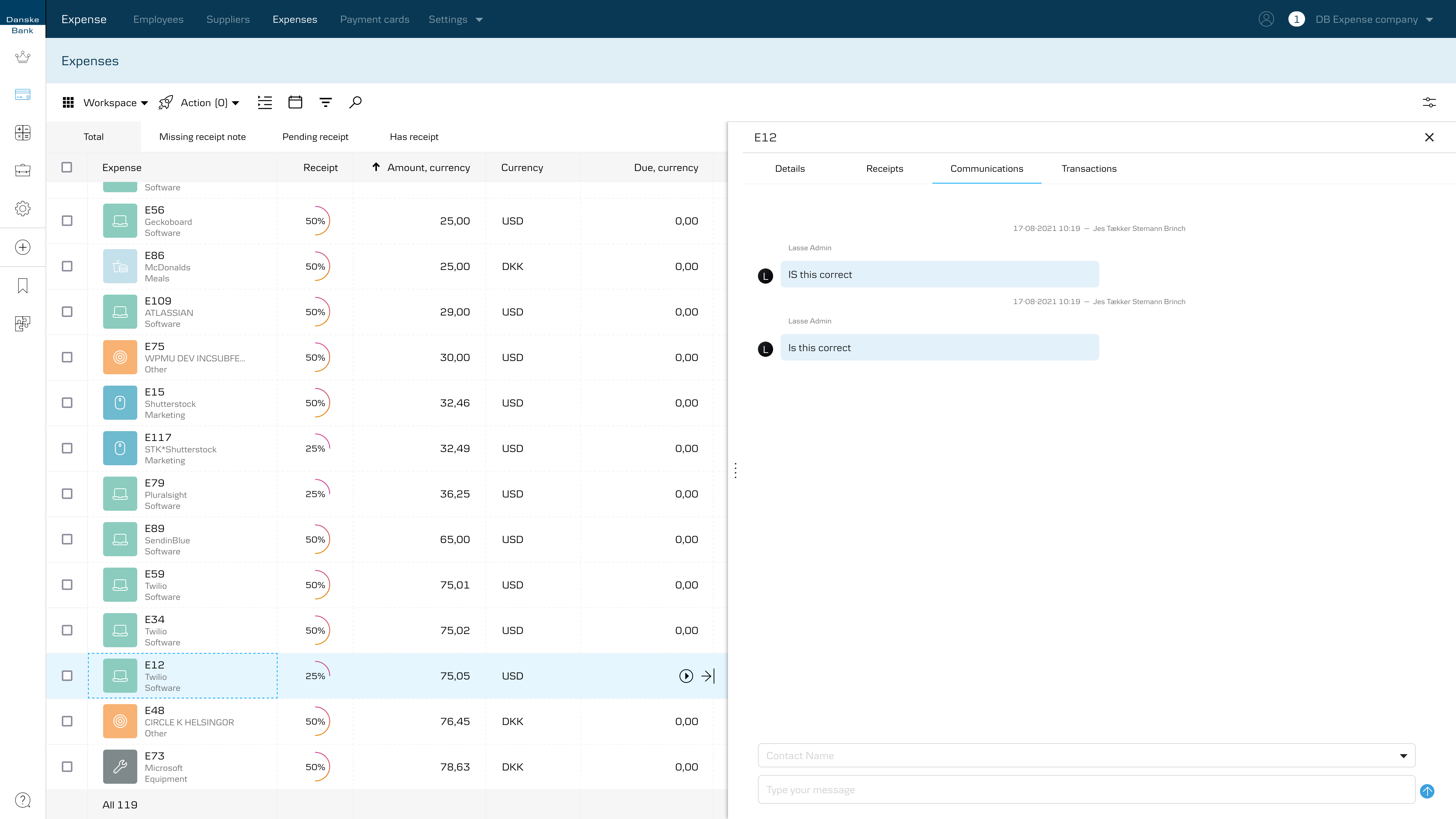Click the Workspace grid icon
This screenshot has height=819, width=1456.
click(68, 102)
